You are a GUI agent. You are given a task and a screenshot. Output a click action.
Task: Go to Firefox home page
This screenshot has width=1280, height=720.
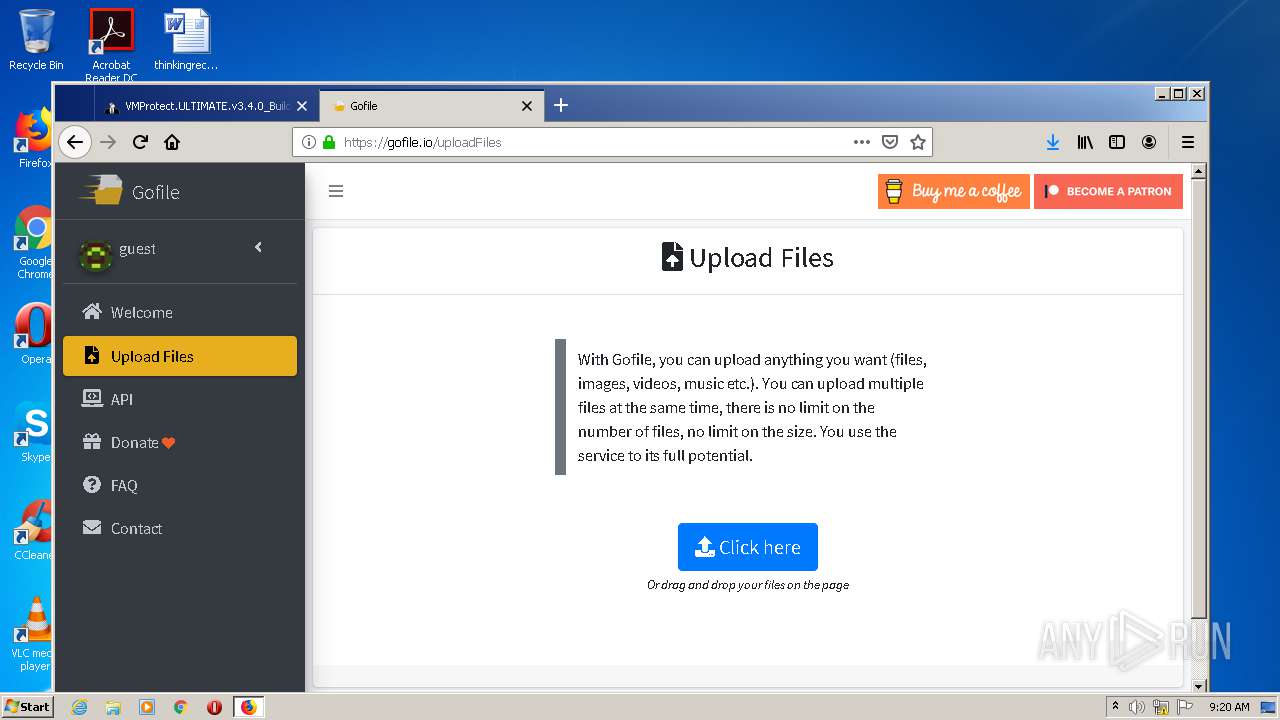click(x=172, y=142)
